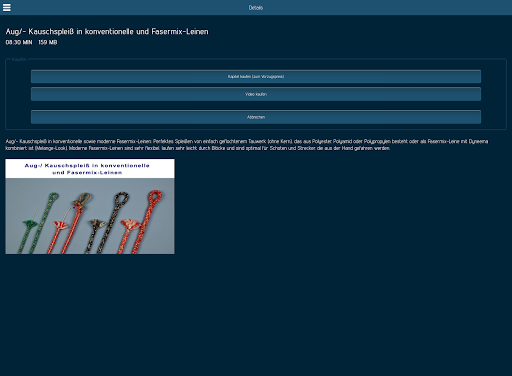Click the green rope in the thumbnail

point(42,223)
